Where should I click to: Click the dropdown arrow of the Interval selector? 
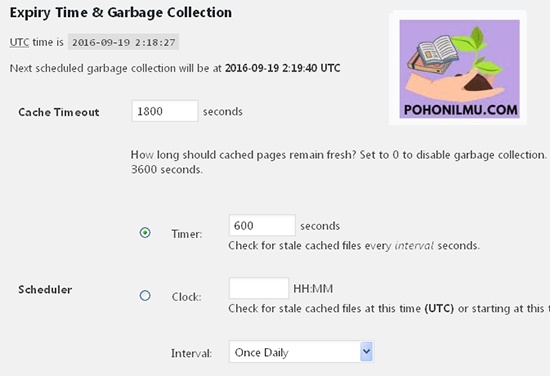[366, 351]
